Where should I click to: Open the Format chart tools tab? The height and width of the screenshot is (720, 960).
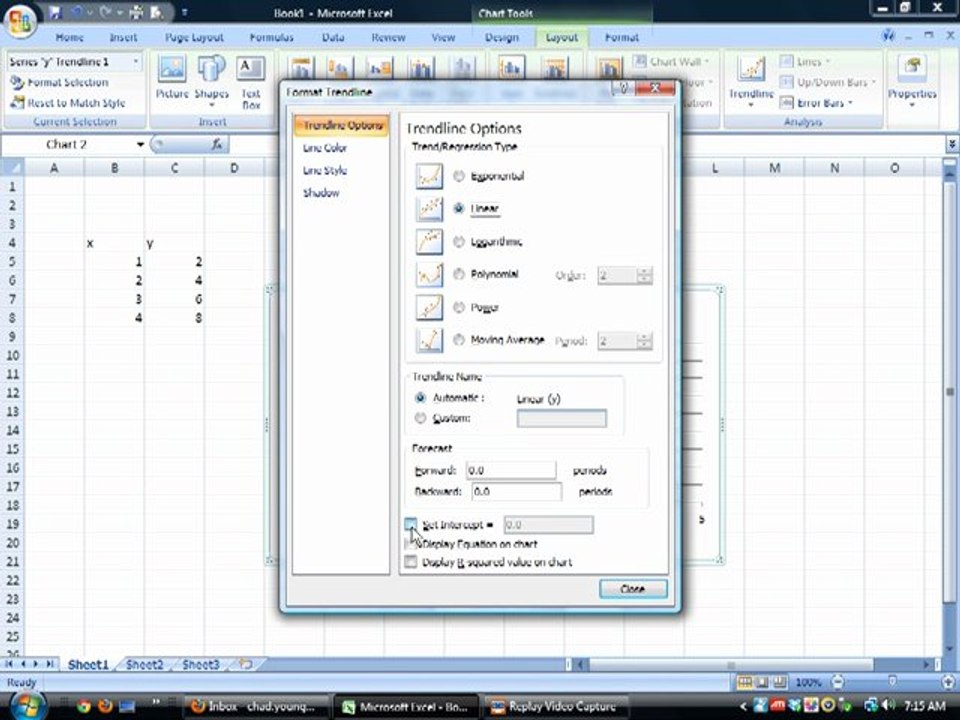click(621, 37)
